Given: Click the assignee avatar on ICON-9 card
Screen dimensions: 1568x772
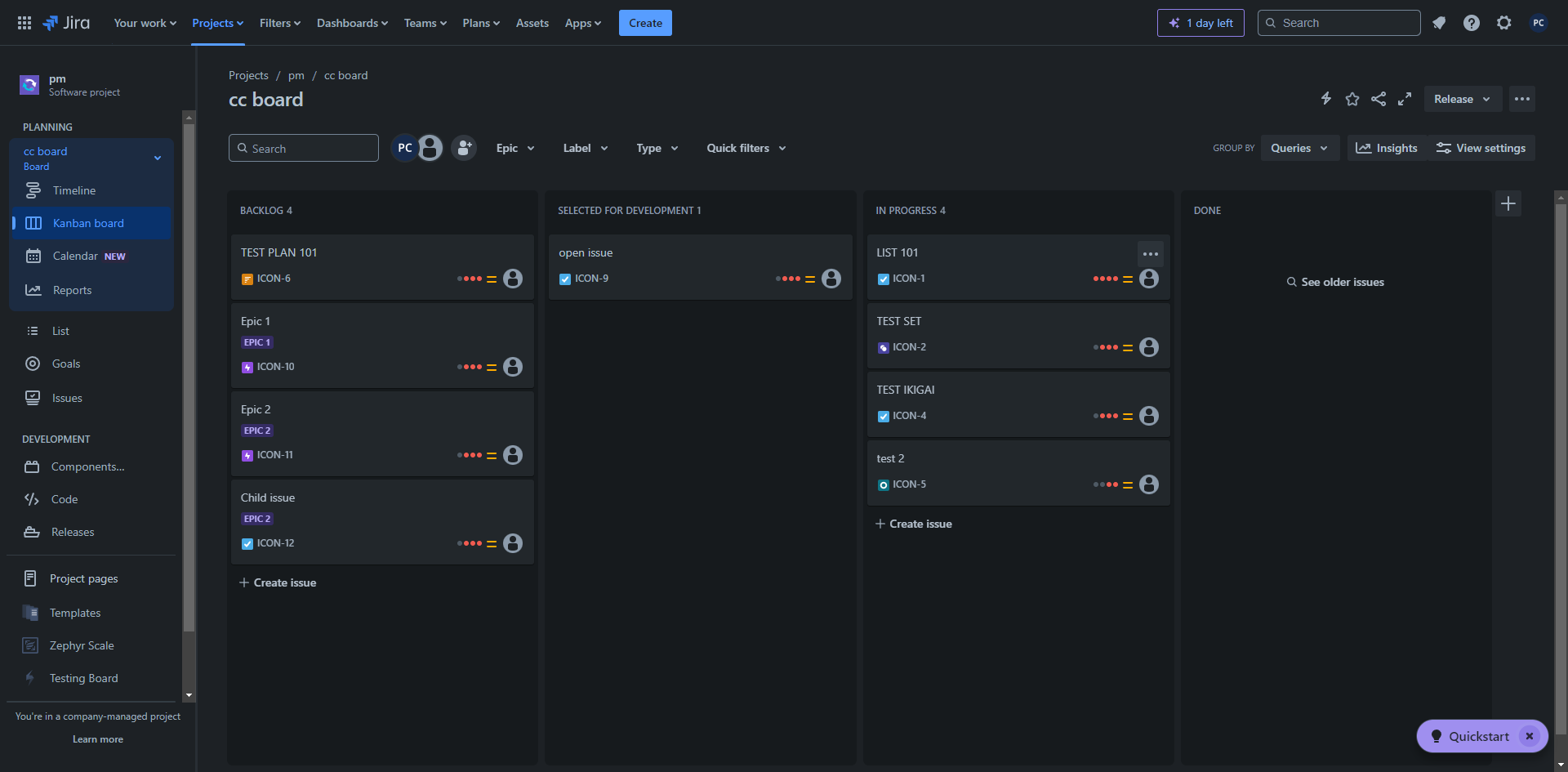Looking at the screenshot, I should [831, 279].
